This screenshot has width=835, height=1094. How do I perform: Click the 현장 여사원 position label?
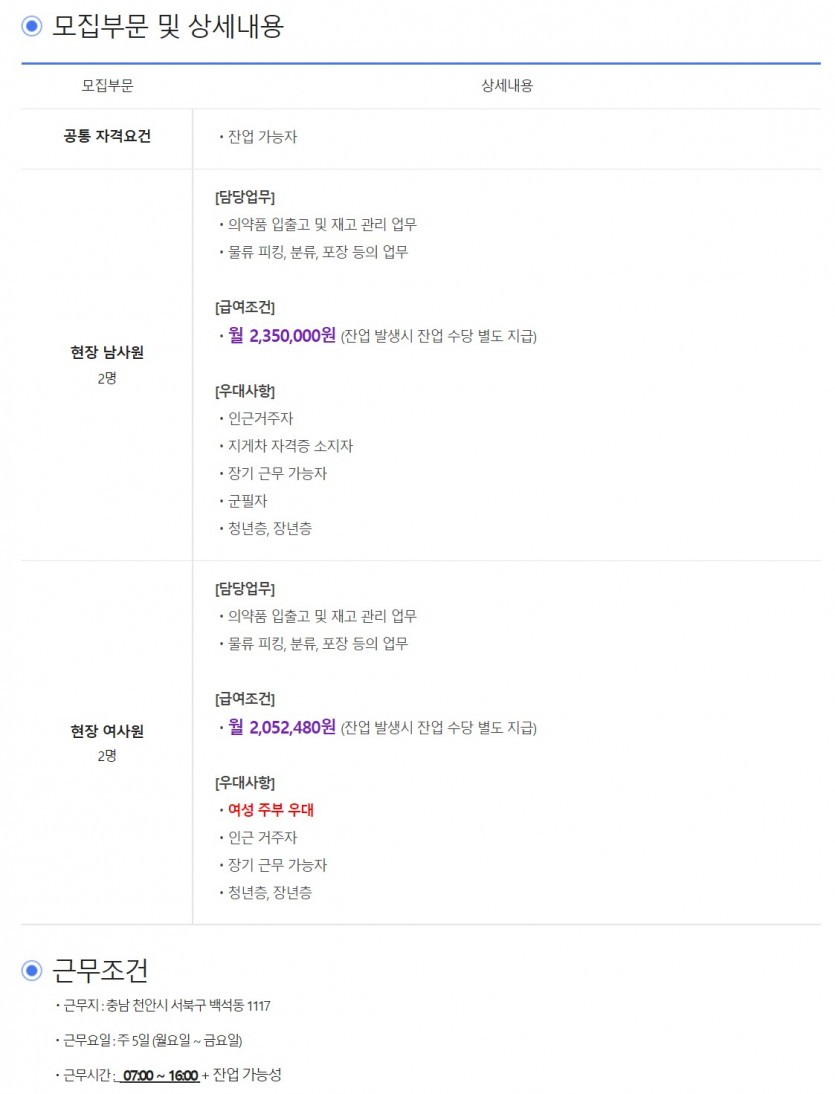[x=107, y=731]
